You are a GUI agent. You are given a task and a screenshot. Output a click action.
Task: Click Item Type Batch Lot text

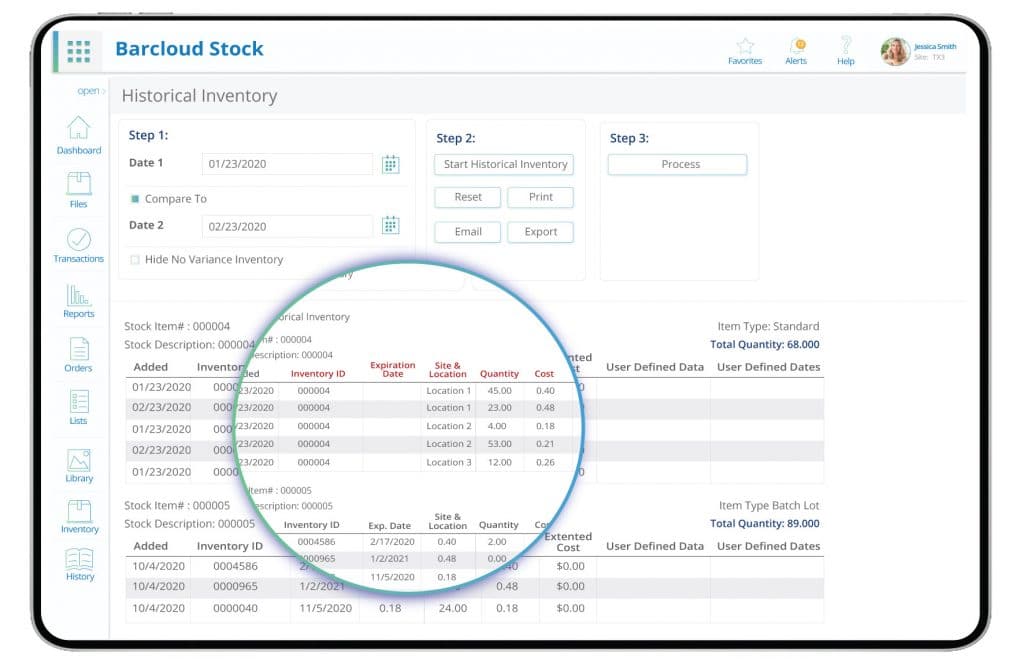point(769,505)
